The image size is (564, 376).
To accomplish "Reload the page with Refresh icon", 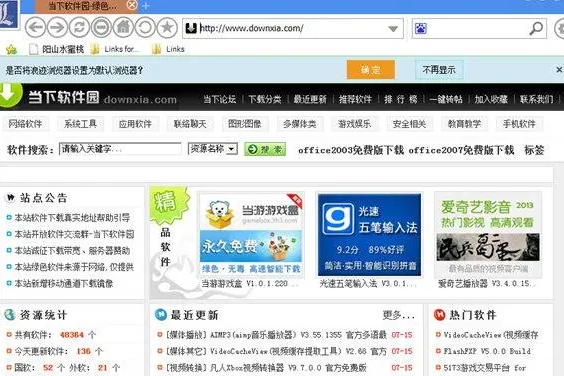I will [79, 27].
